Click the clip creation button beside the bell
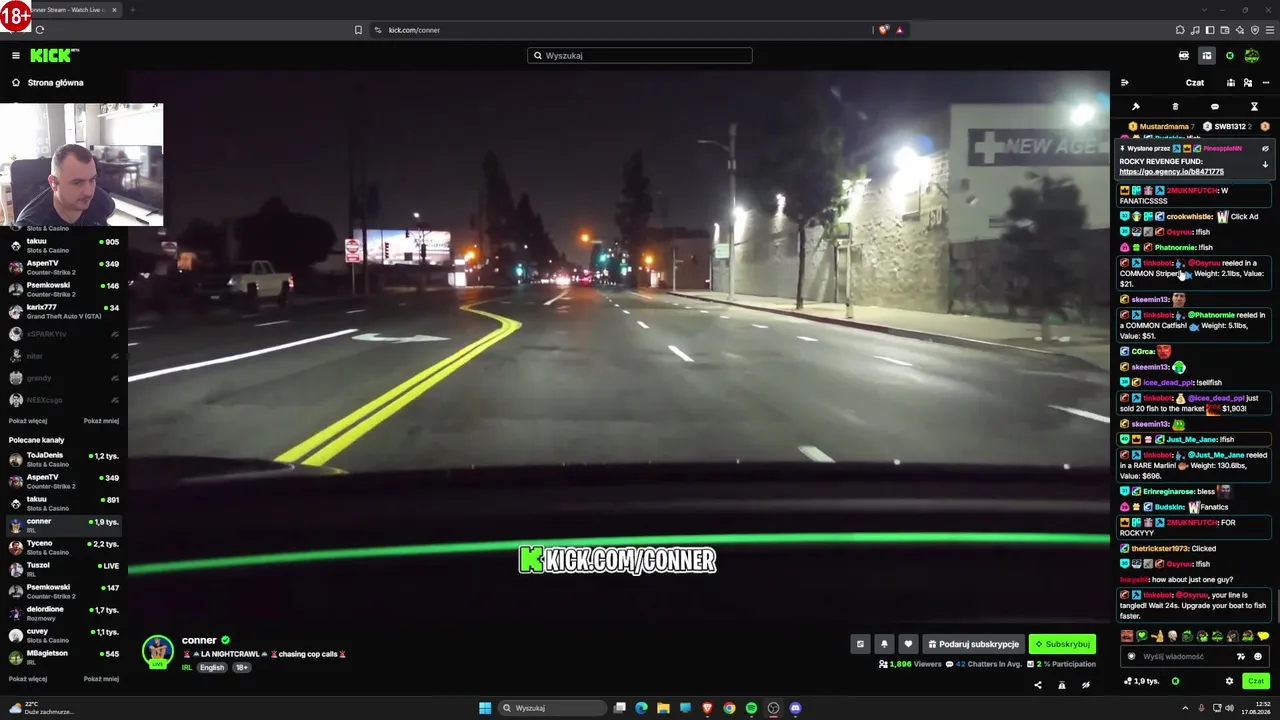This screenshot has height=720, width=1280. point(860,644)
